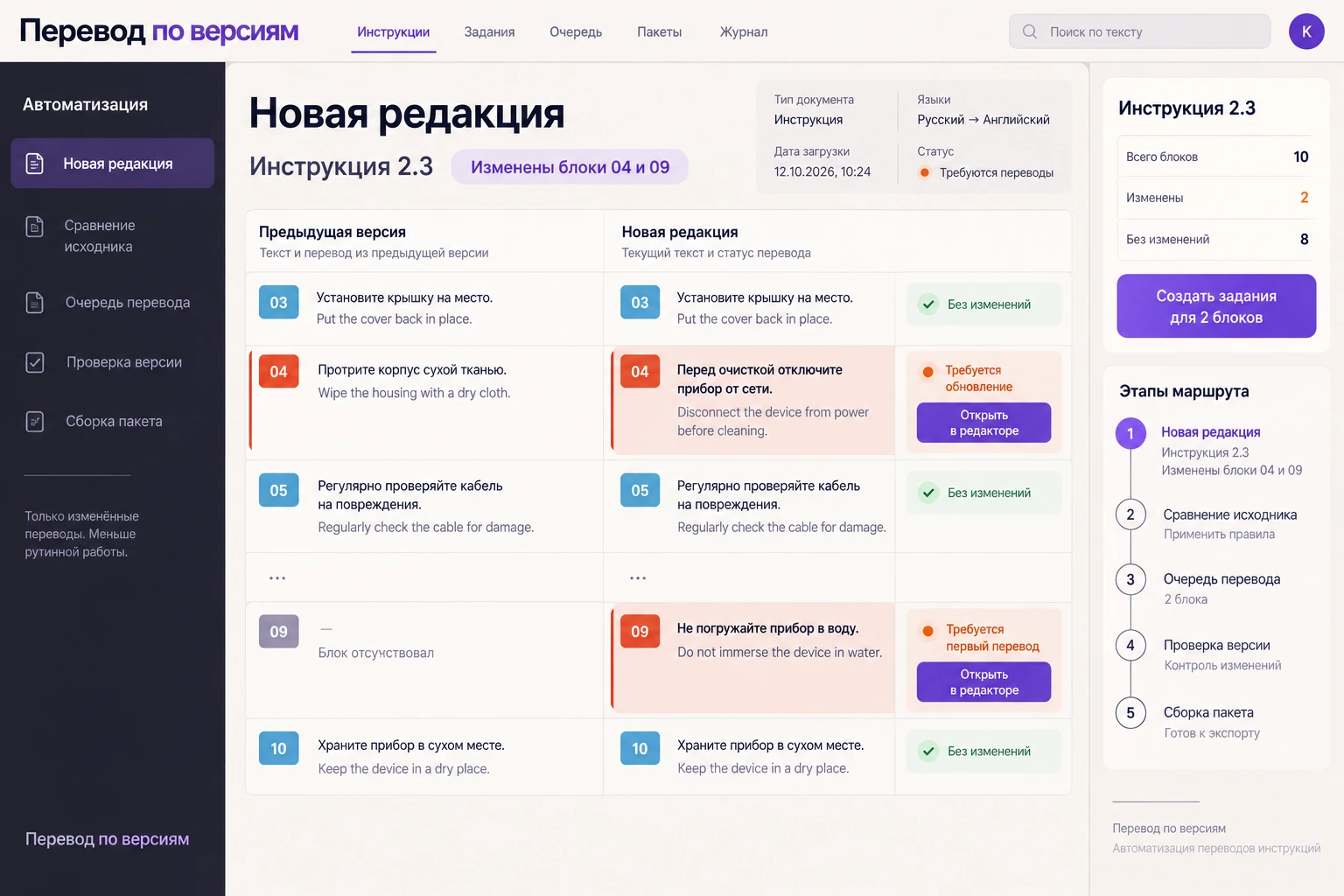
Task: Focus the Поиск по тексту search field
Action: (1139, 31)
